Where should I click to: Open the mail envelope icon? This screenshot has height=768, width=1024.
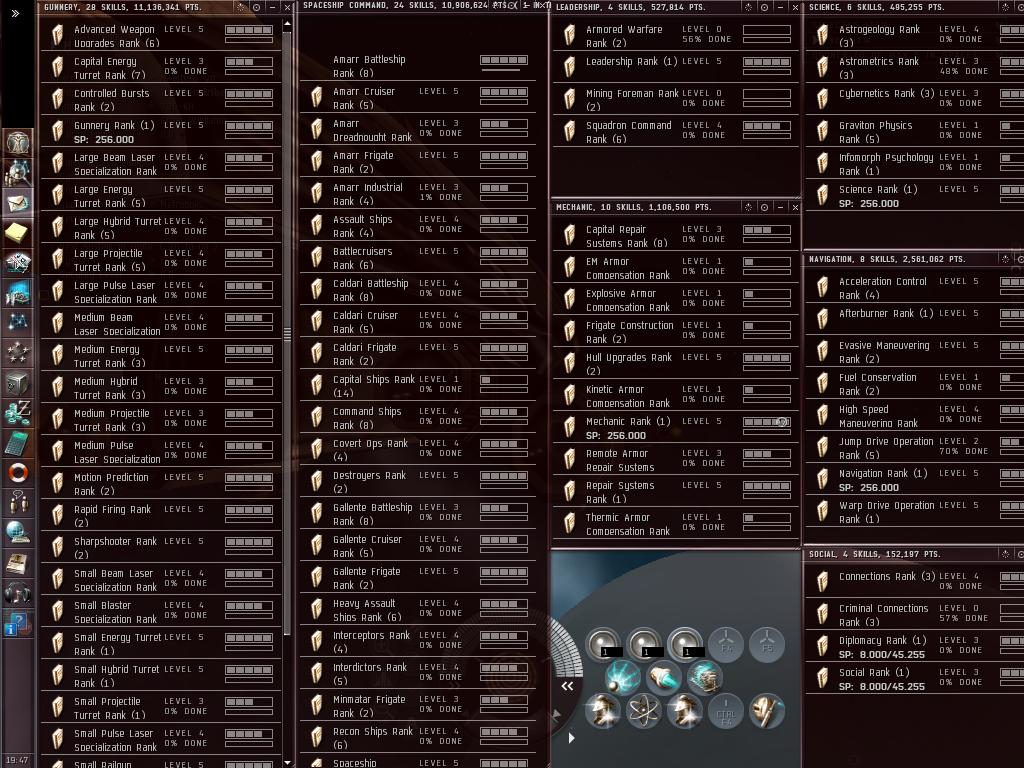click(x=18, y=202)
